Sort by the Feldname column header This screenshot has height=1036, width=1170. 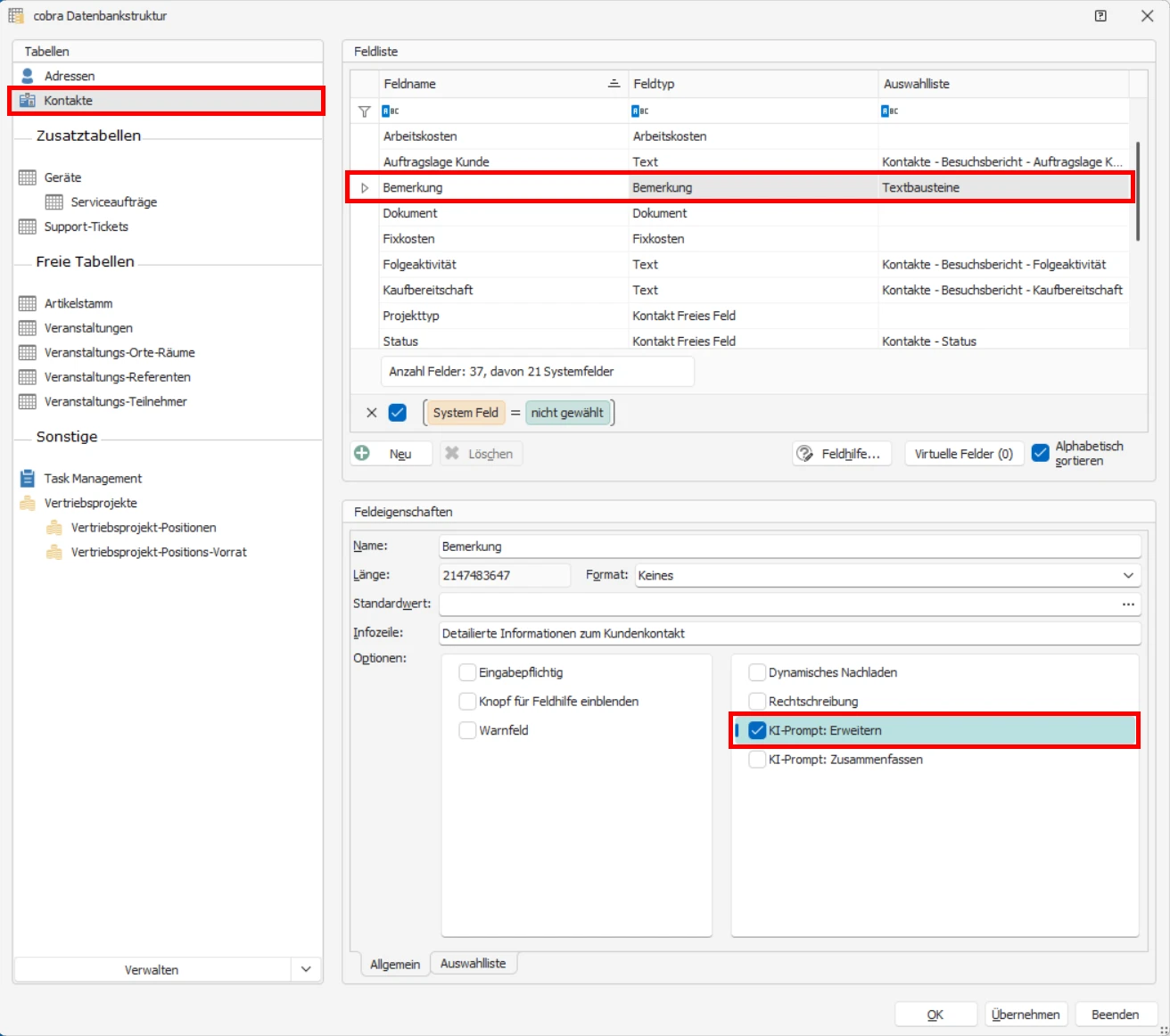(x=502, y=84)
